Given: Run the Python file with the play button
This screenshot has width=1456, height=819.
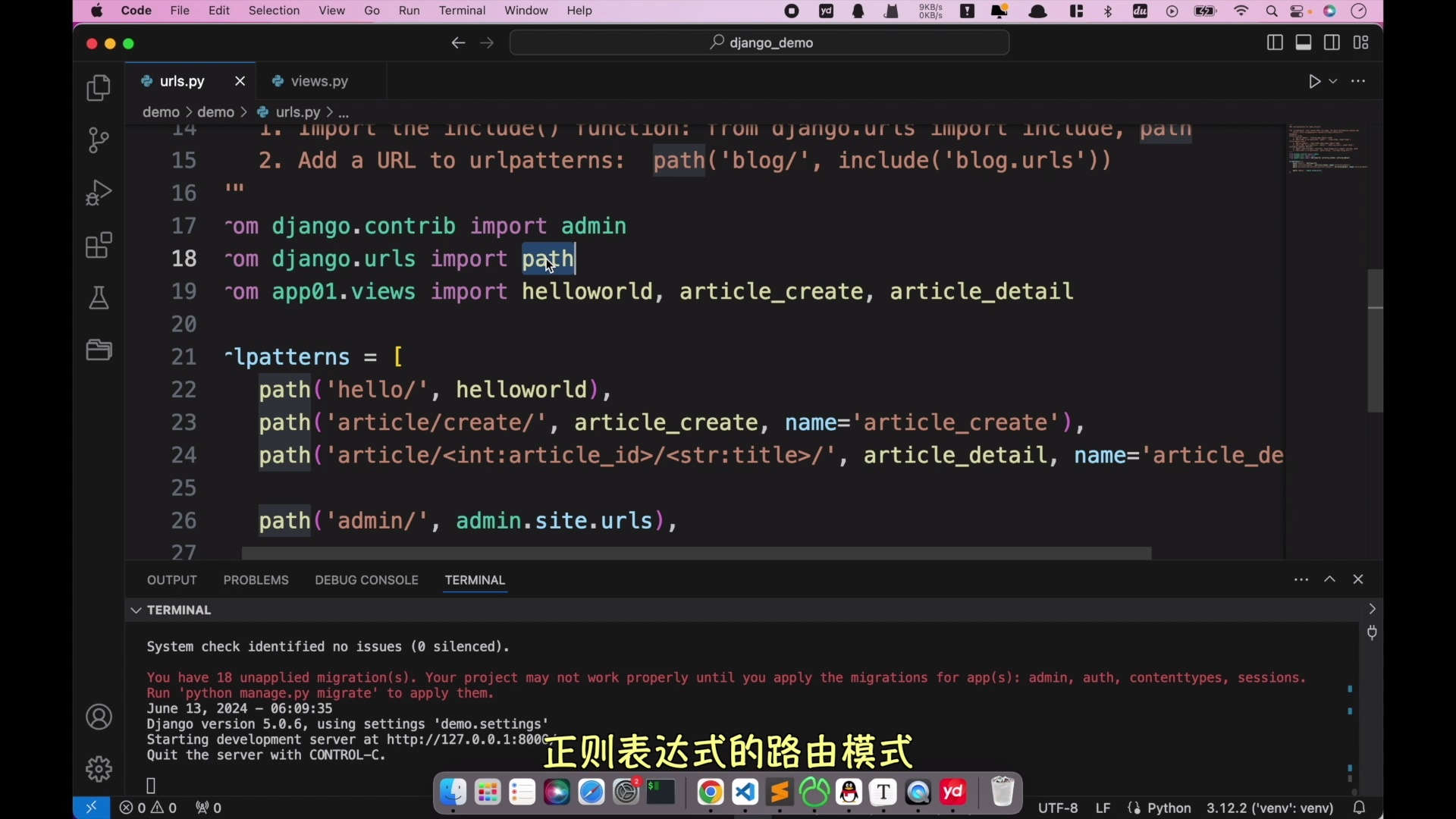Looking at the screenshot, I should tap(1314, 81).
